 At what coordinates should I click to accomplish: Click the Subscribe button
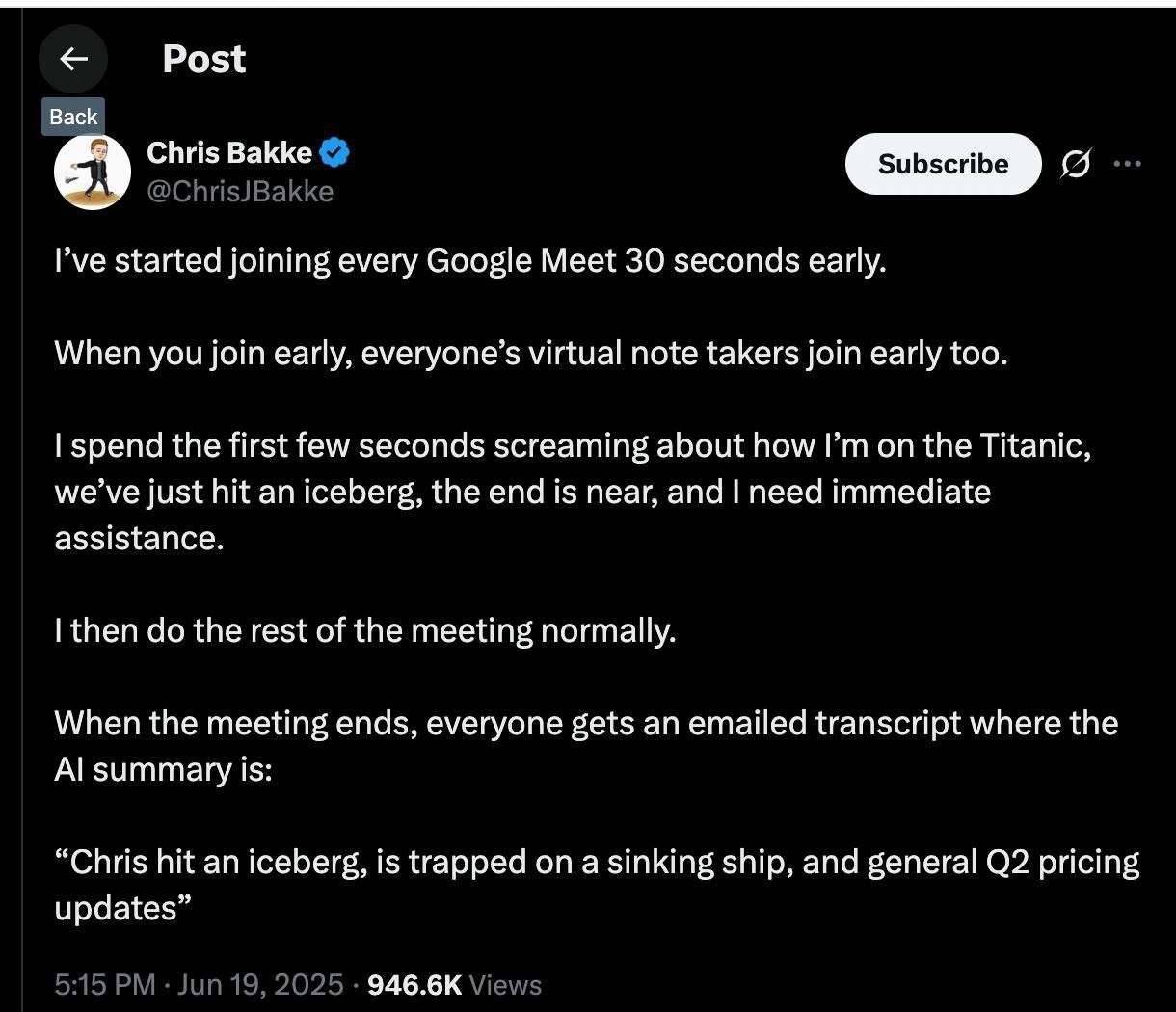coord(943,164)
